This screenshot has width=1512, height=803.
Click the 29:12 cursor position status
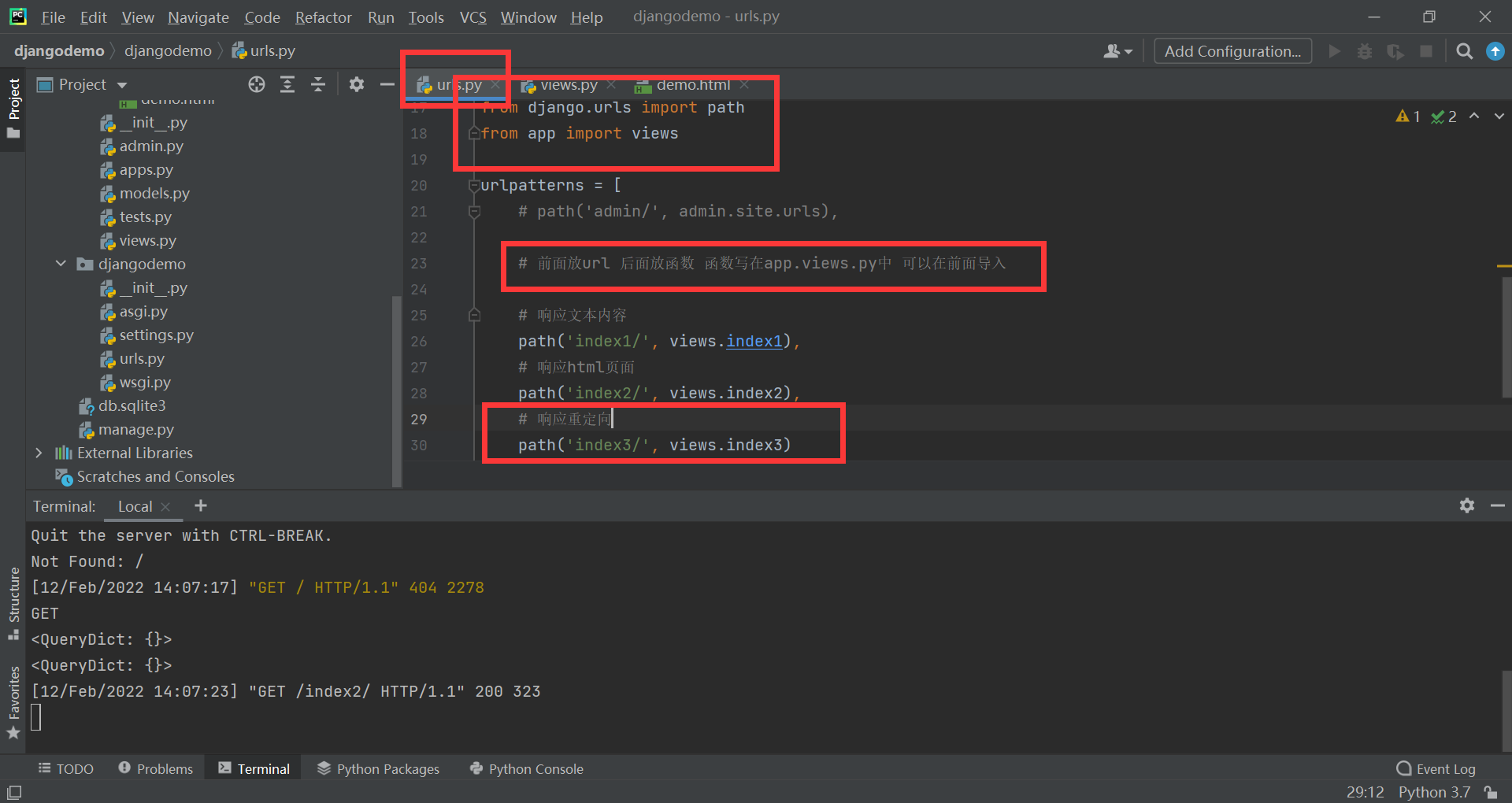[1365, 792]
